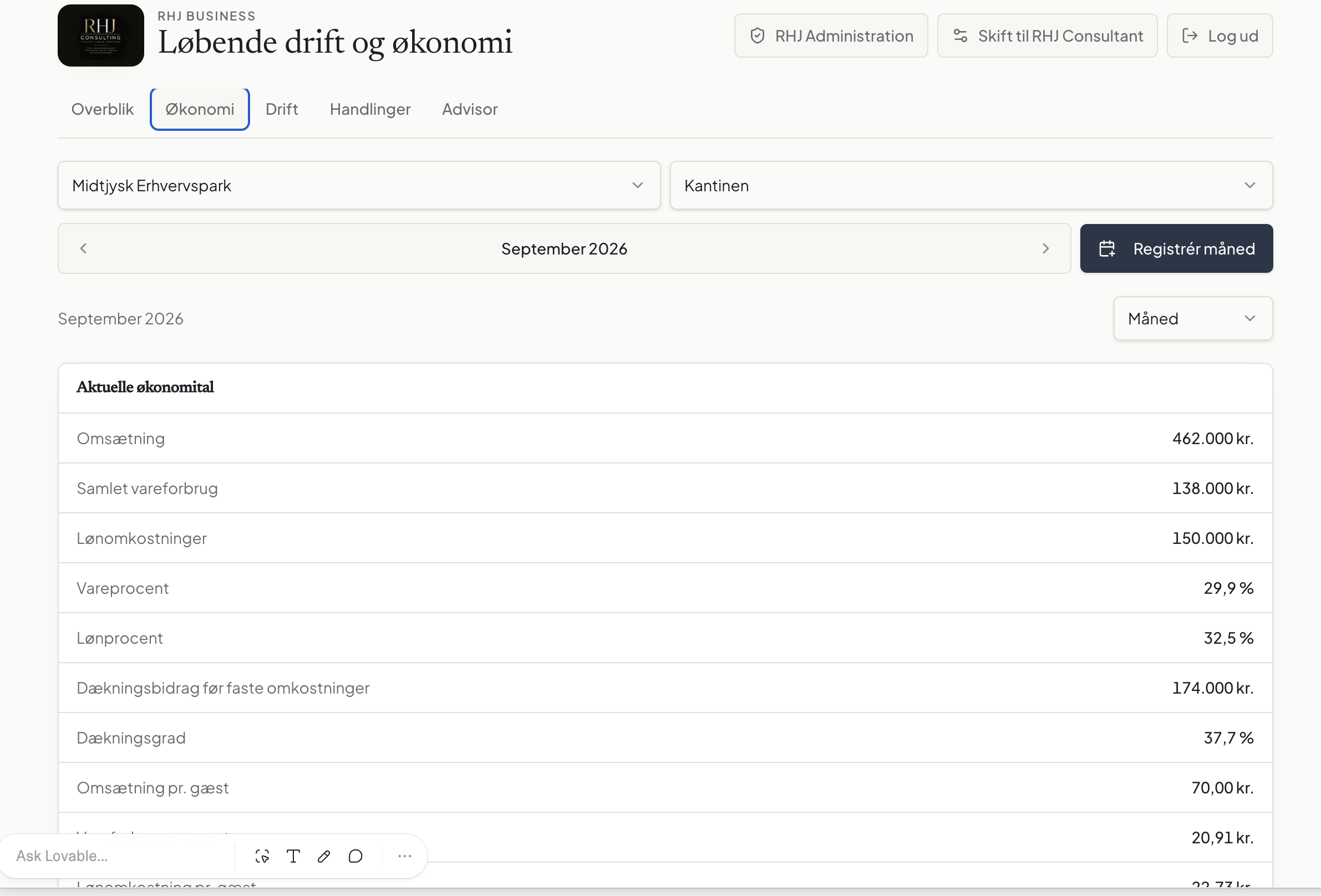Click the Lønomkostninger value 150.000 kr.
1321x896 pixels.
pyautogui.click(x=1212, y=538)
